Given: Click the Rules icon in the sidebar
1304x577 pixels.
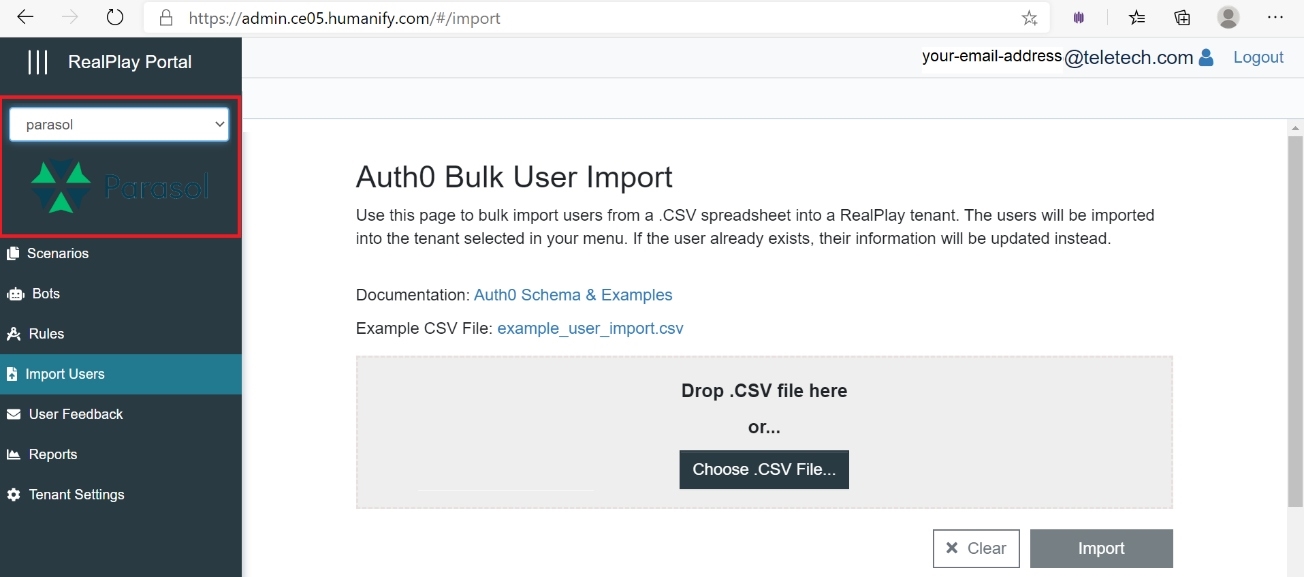Looking at the screenshot, I should 14,334.
